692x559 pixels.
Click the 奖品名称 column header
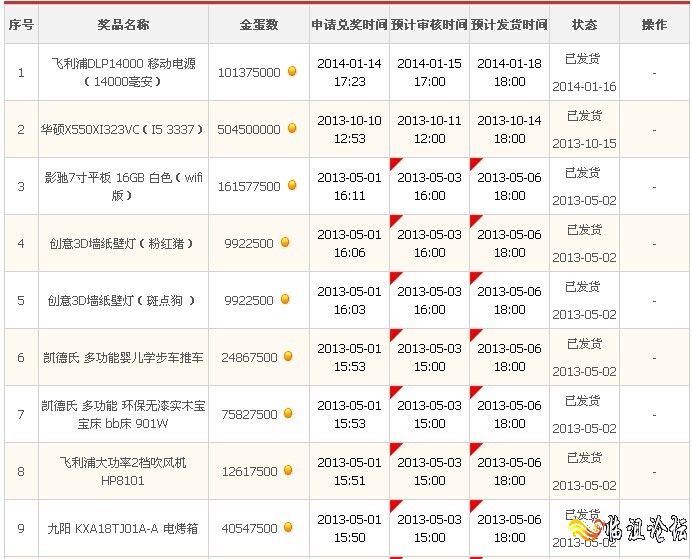122,24
